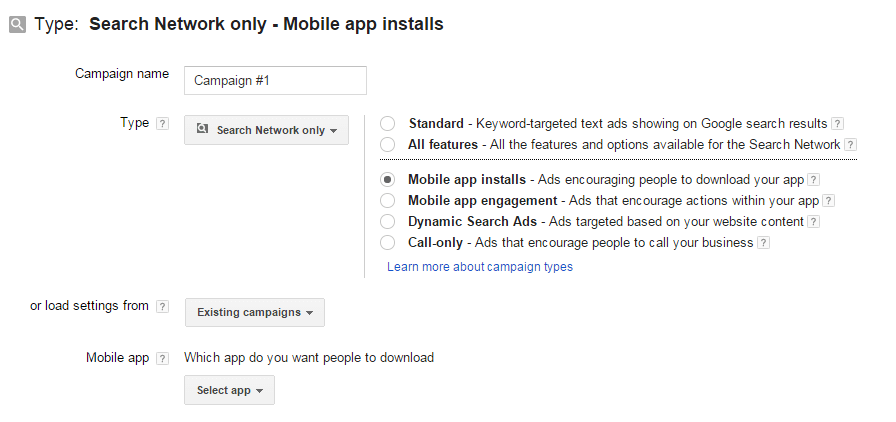Click the page heading Search Network only - Mobile app installs
This screenshot has height=422, width=896.
tap(266, 24)
